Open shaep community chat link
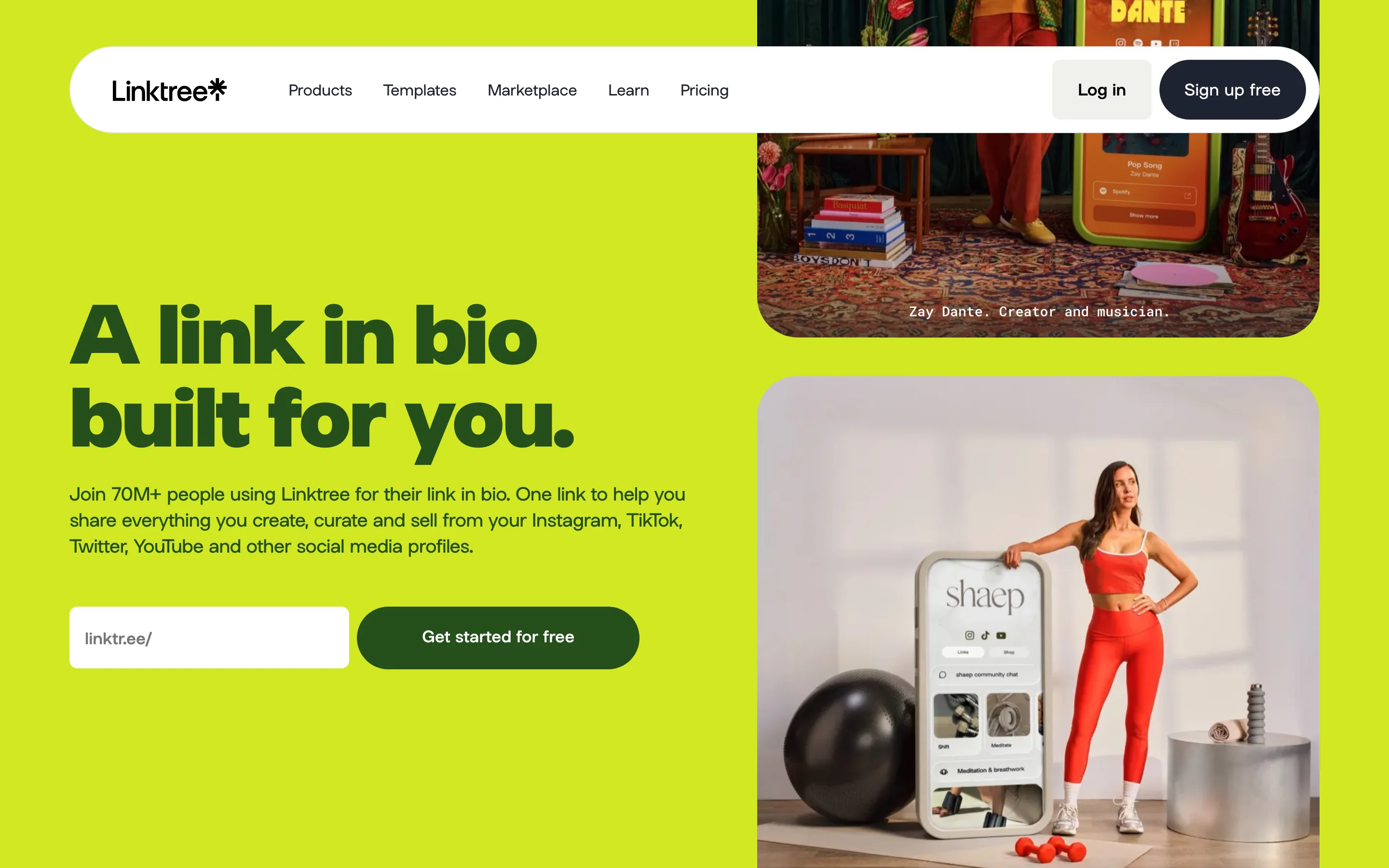The height and width of the screenshot is (868, 1389). click(986, 675)
